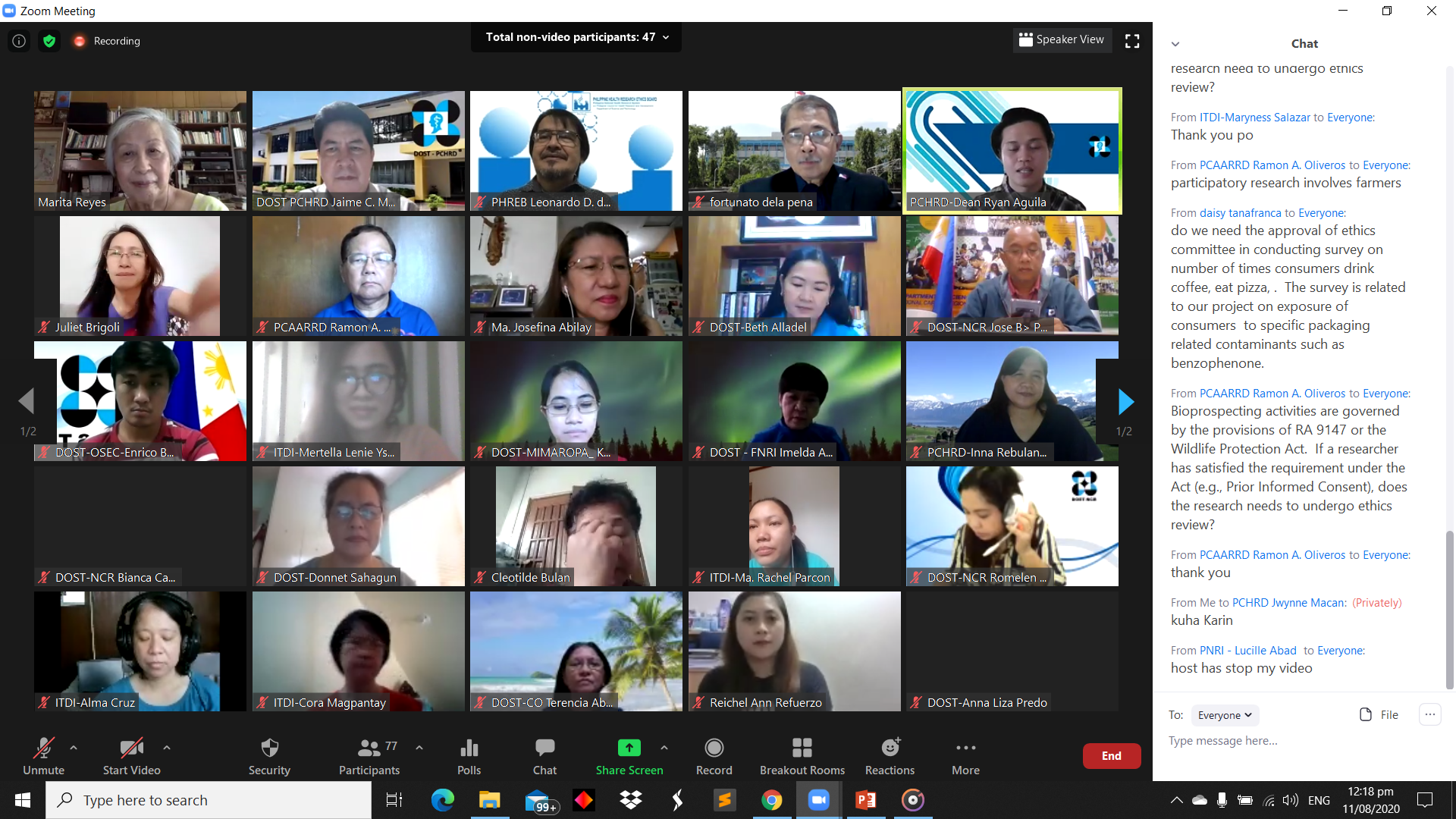Click the green encryption shield icon
The width and height of the screenshot is (1456, 819).
[x=49, y=41]
